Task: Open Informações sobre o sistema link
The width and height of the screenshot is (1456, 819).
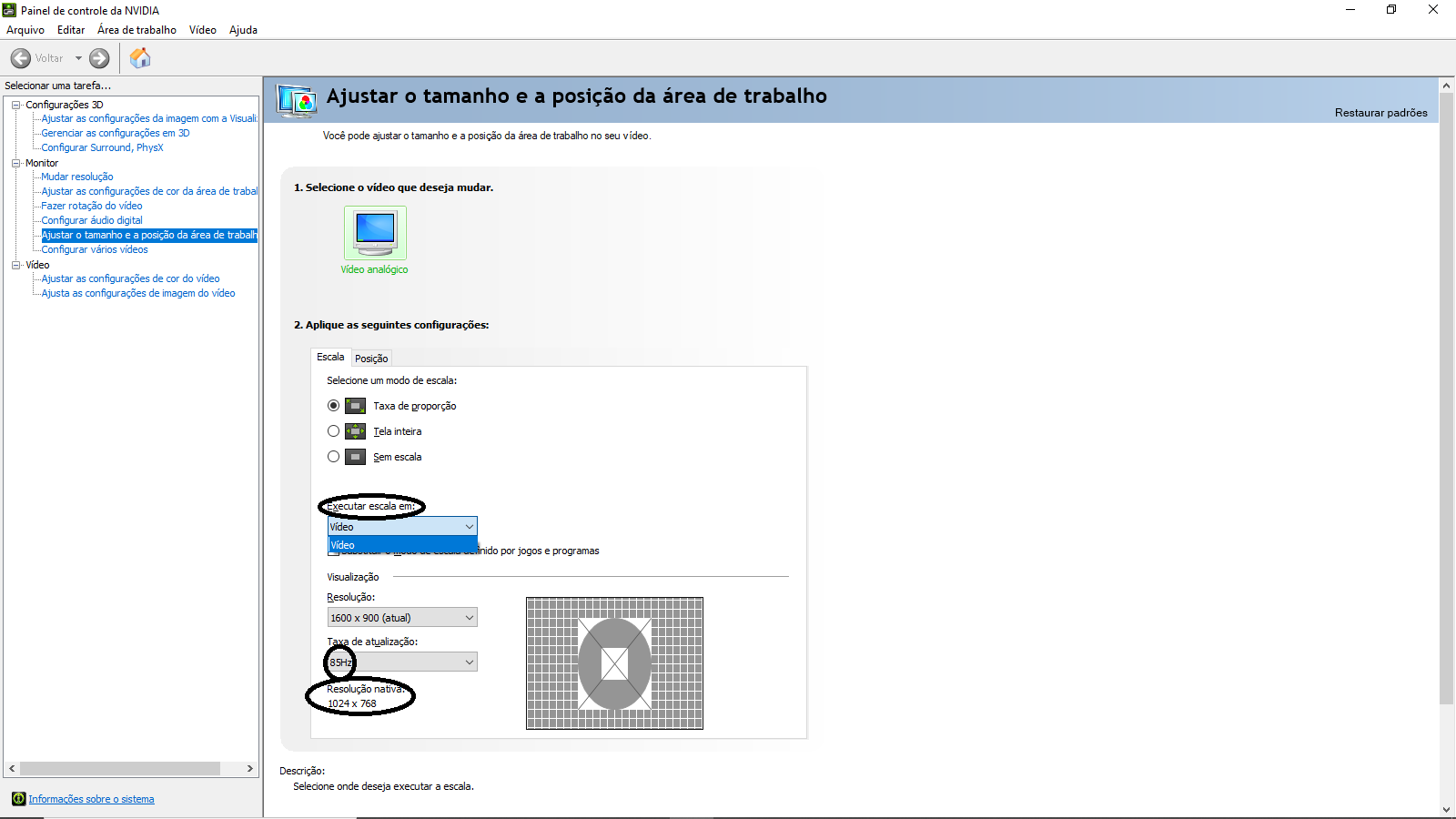Action: tap(91, 799)
